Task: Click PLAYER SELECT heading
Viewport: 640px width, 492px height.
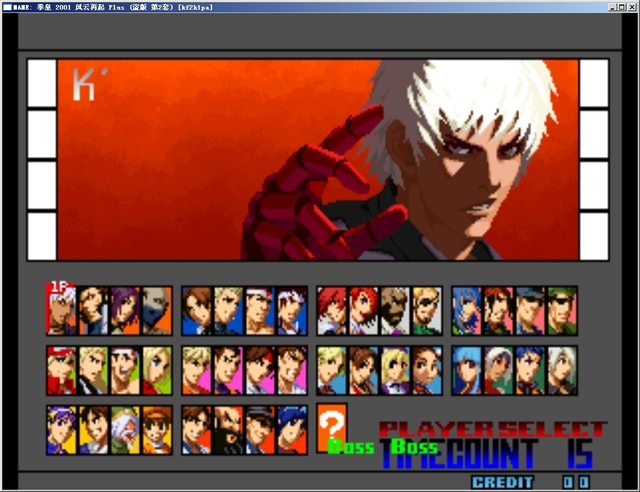Action: pyautogui.click(x=493, y=429)
